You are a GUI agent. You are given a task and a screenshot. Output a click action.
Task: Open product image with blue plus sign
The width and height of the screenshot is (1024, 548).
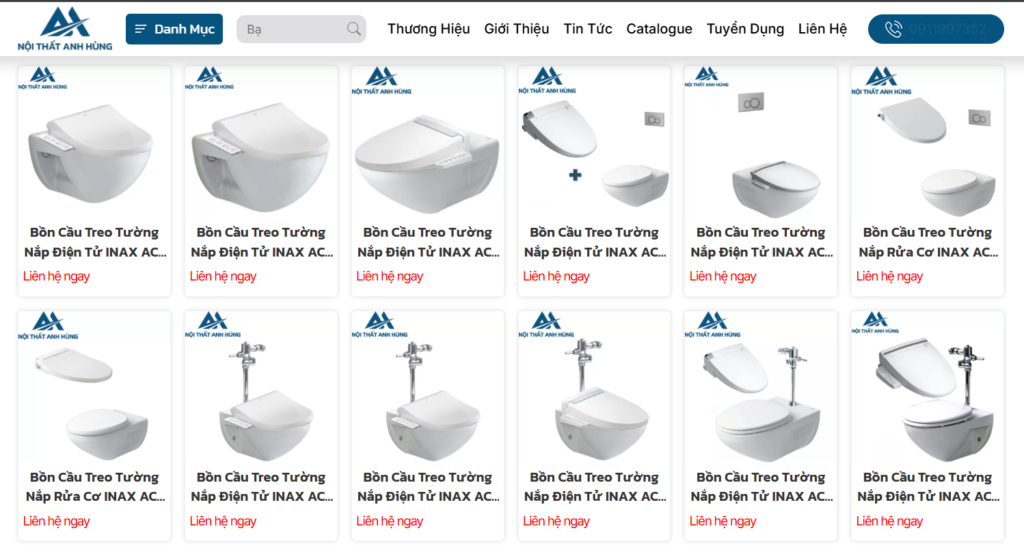click(x=594, y=144)
